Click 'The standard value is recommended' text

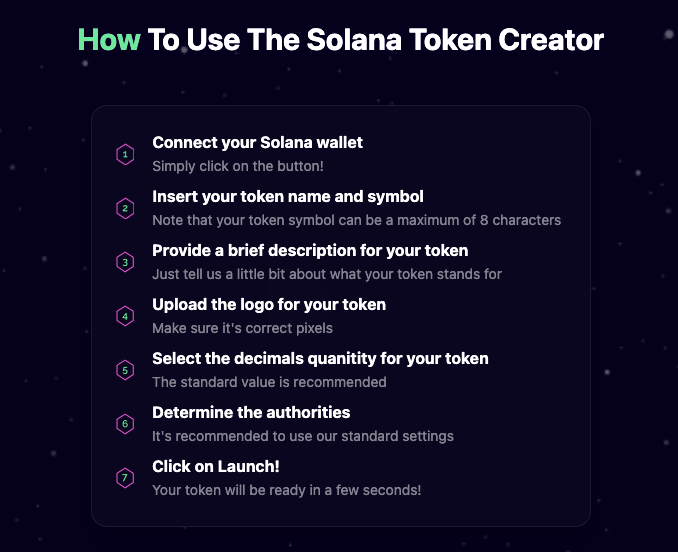269,382
